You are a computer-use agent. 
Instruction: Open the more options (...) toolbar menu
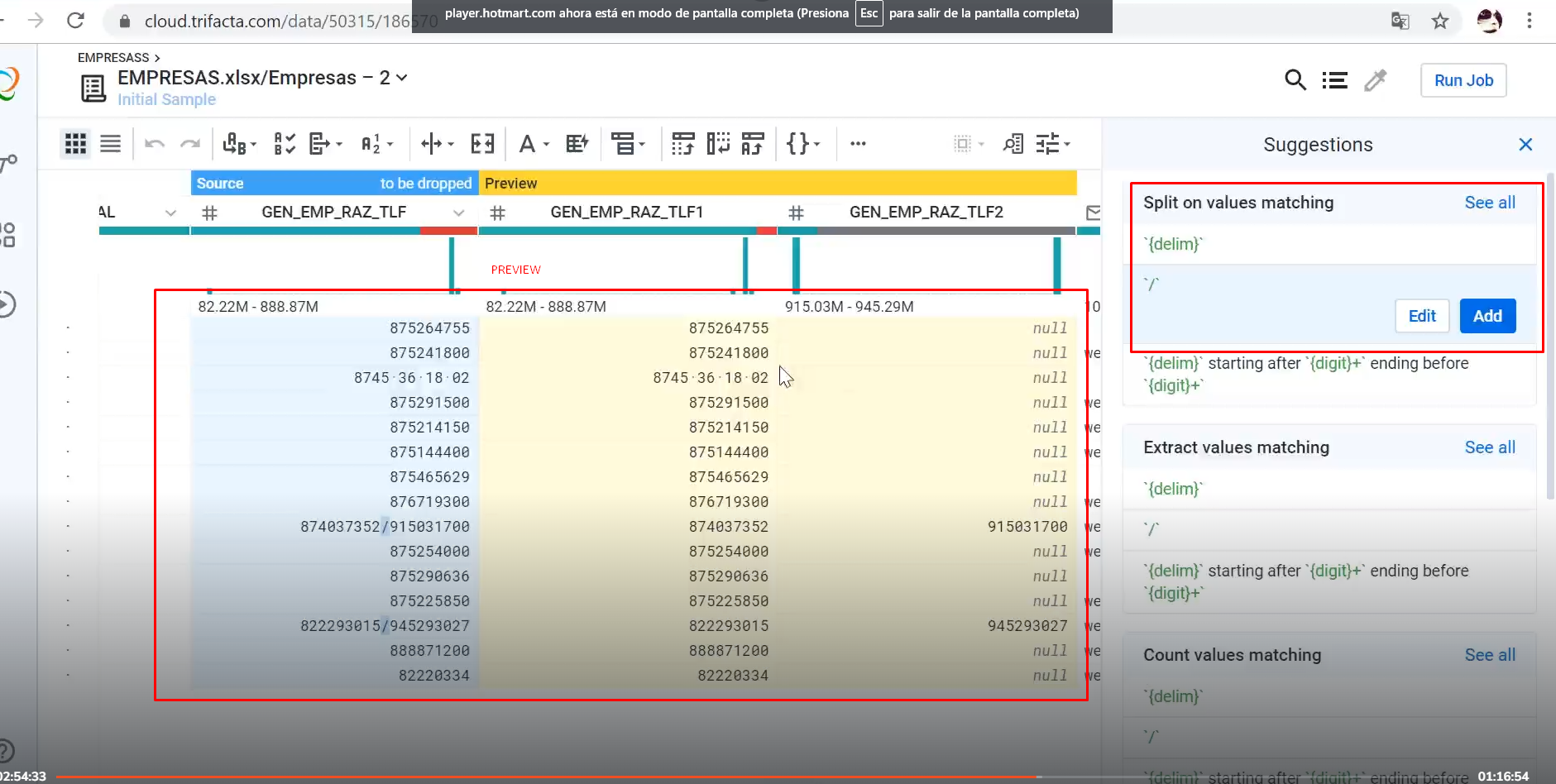(x=858, y=144)
